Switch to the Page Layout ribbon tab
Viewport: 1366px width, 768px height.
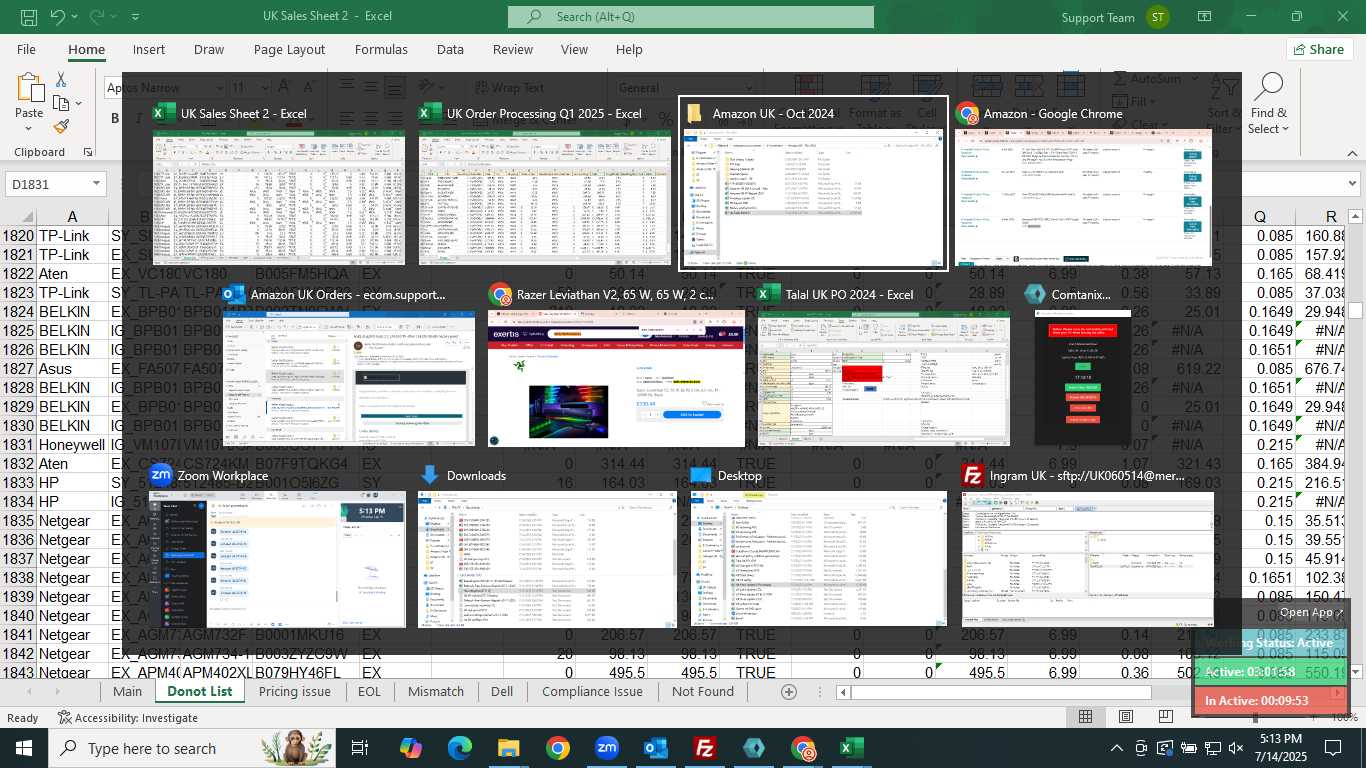[289, 49]
